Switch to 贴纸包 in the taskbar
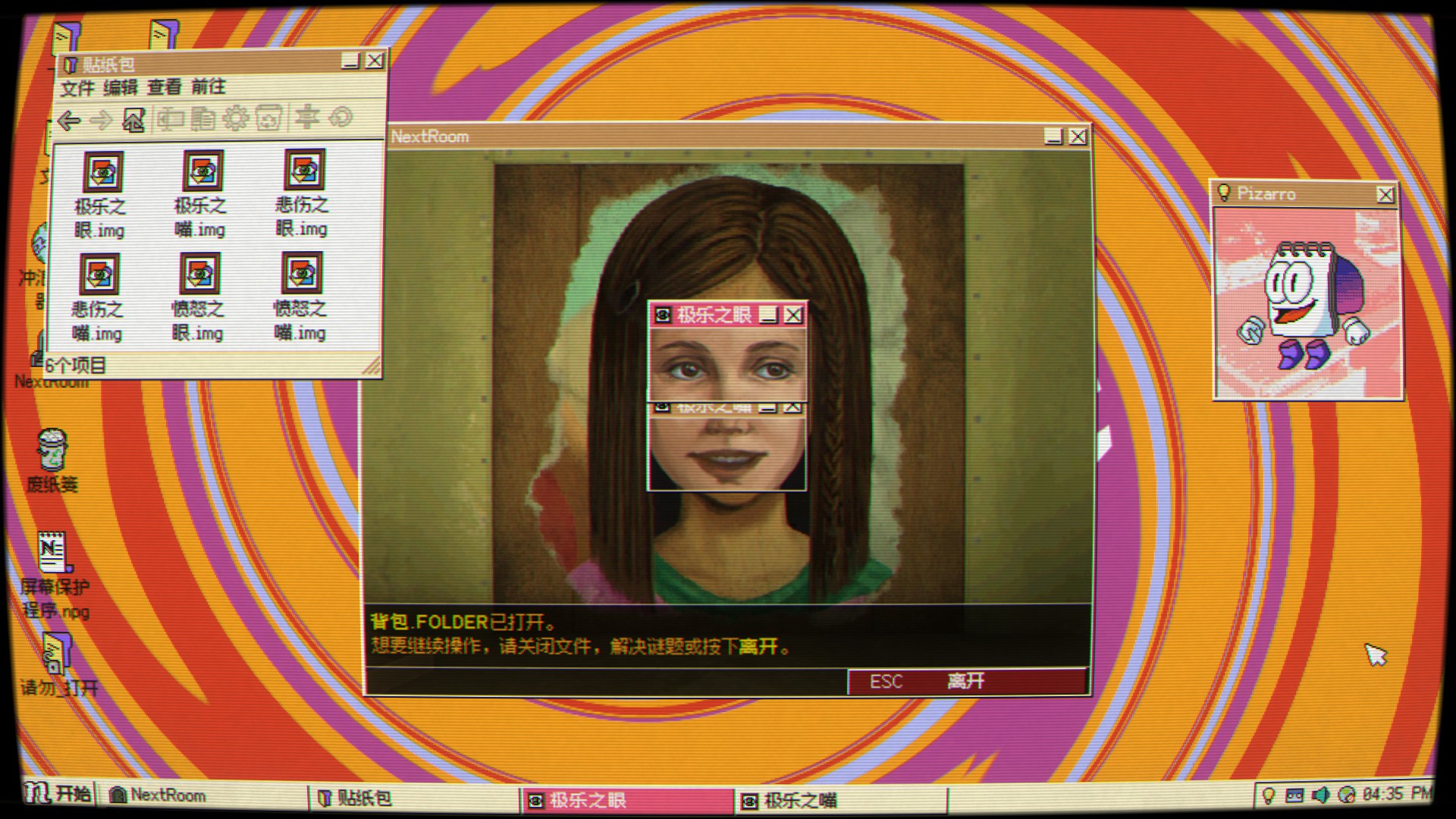Viewport: 1456px width, 819px height. click(x=414, y=798)
